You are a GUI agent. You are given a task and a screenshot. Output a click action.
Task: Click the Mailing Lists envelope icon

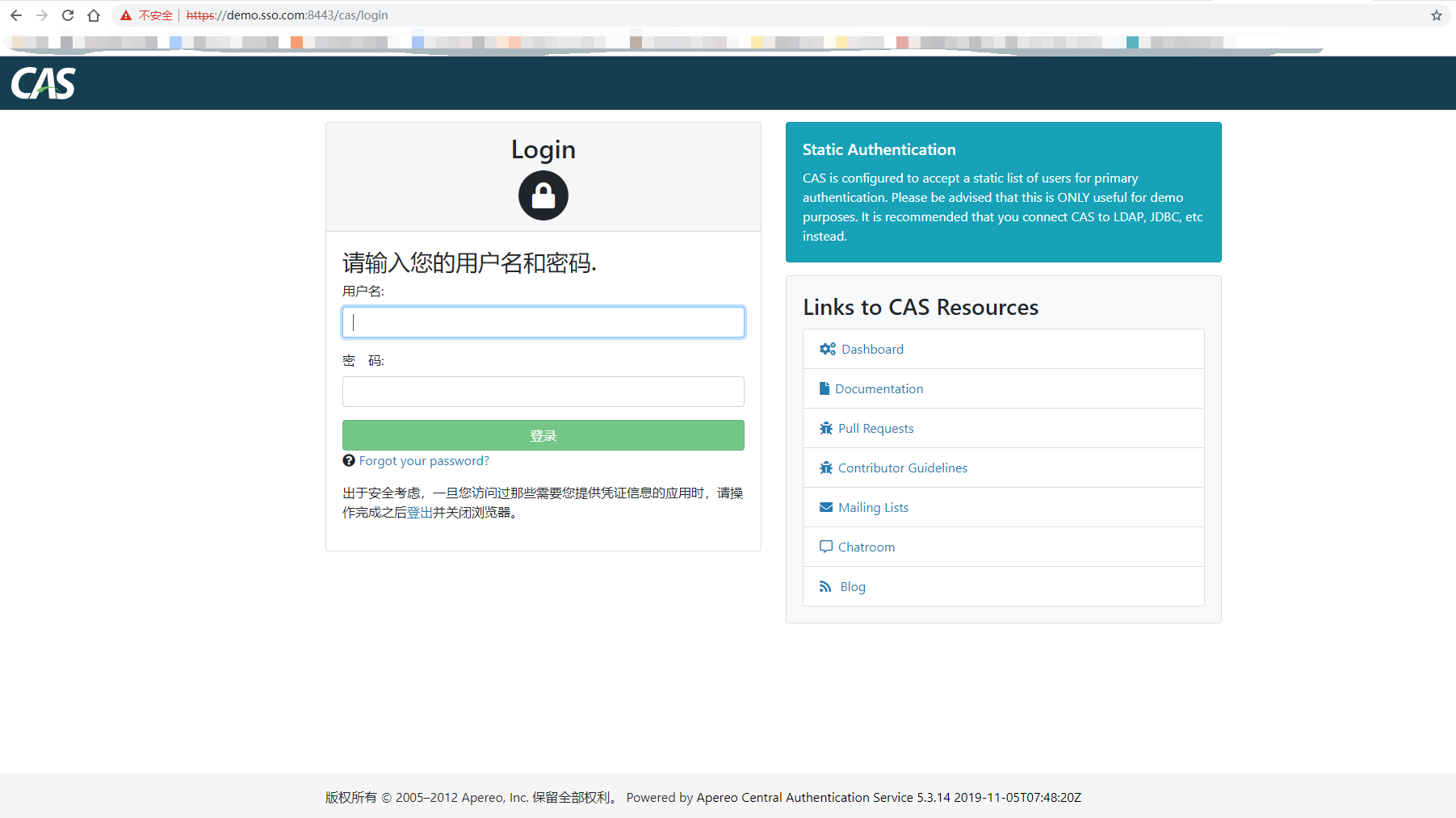pos(825,507)
